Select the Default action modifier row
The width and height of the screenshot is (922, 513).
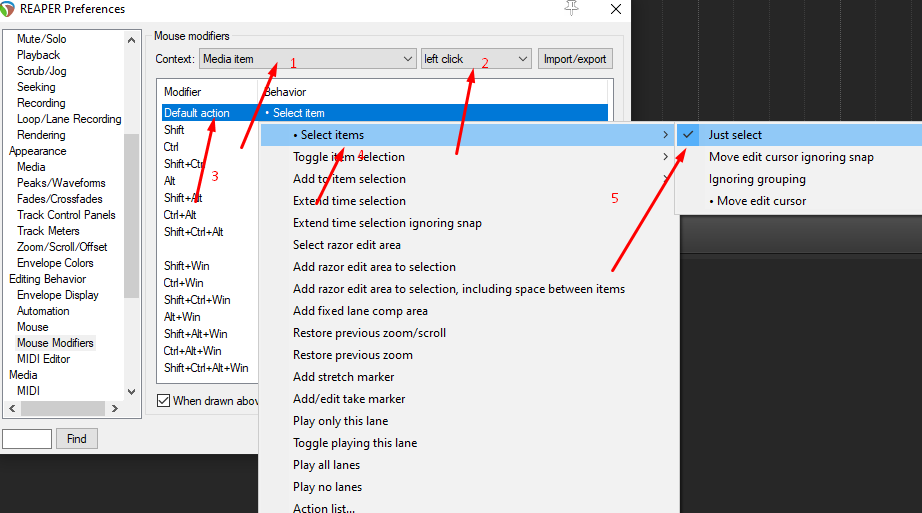pyautogui.click(x=385, y=113)
